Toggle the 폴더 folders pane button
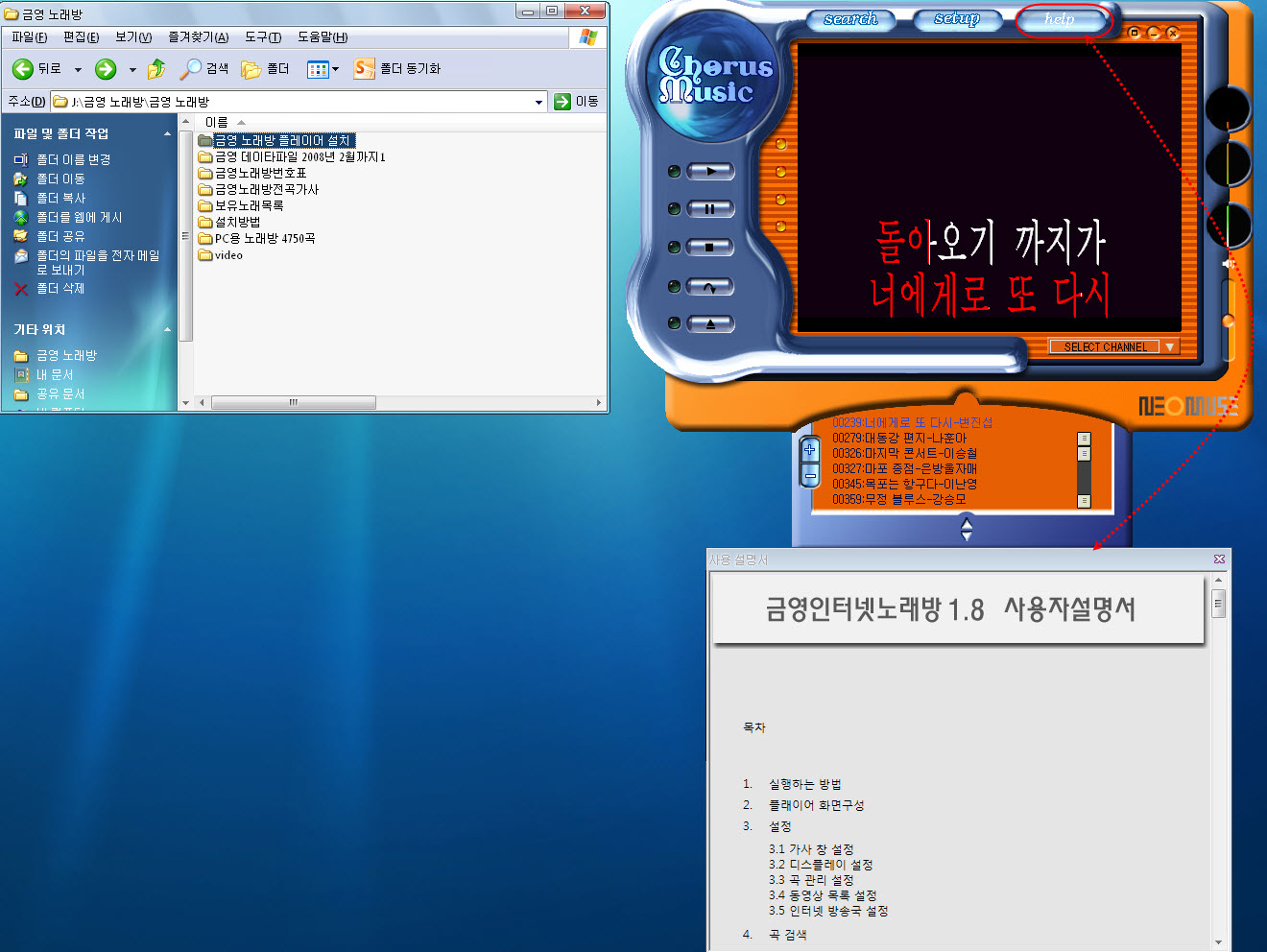The width and height of the screenshot is (1267, 952). [x=266, y=68]
